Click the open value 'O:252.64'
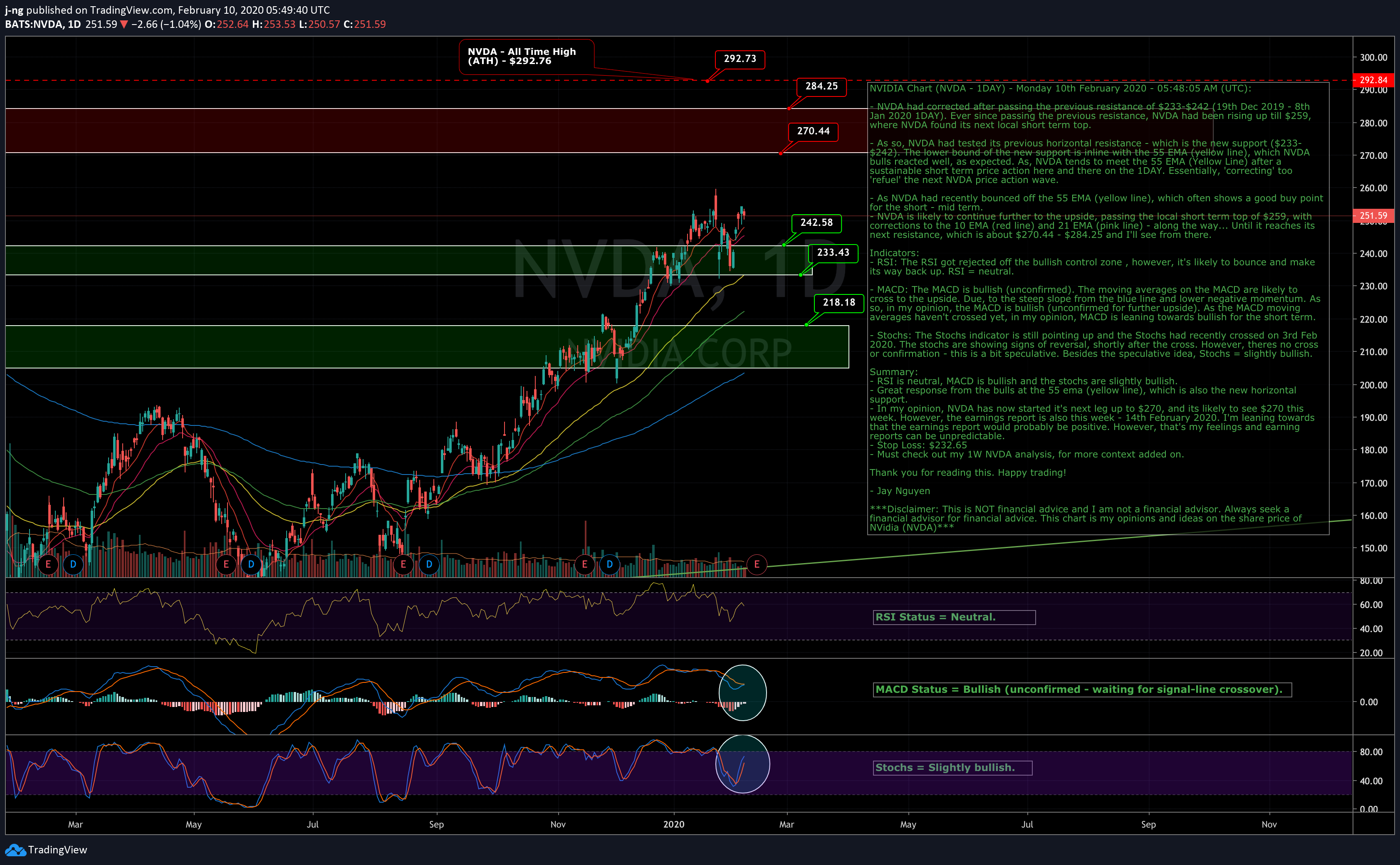This screenshot has height=865, width=1400. click(227, 25)
